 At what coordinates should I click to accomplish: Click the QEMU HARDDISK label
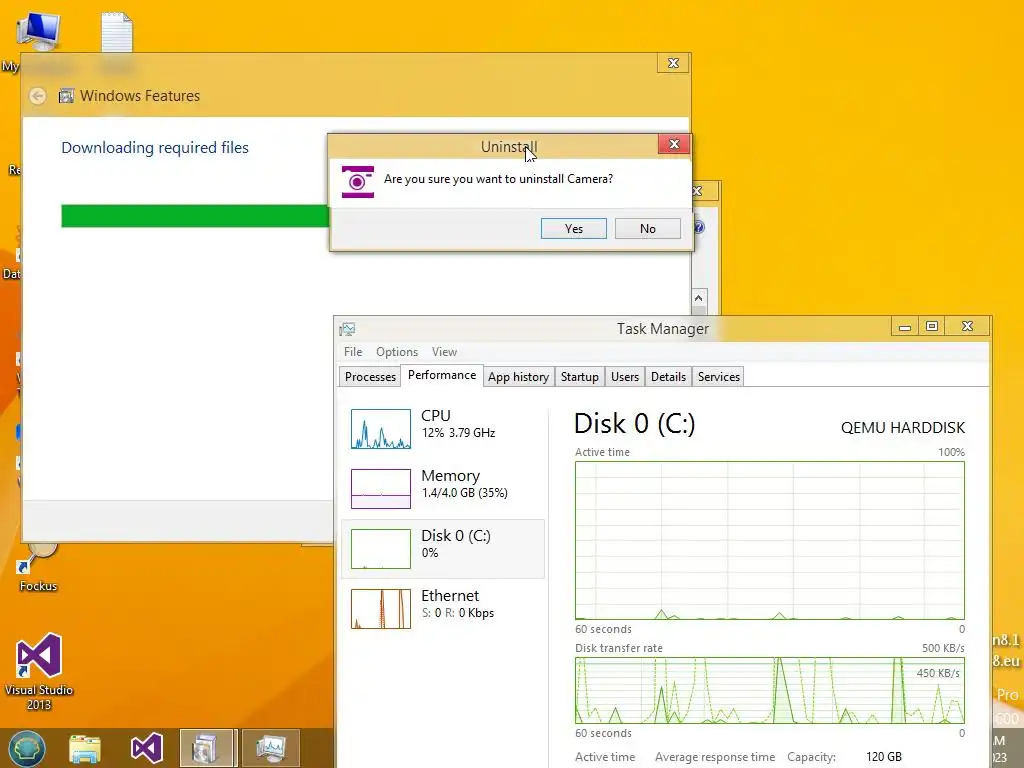pos(903,428)
